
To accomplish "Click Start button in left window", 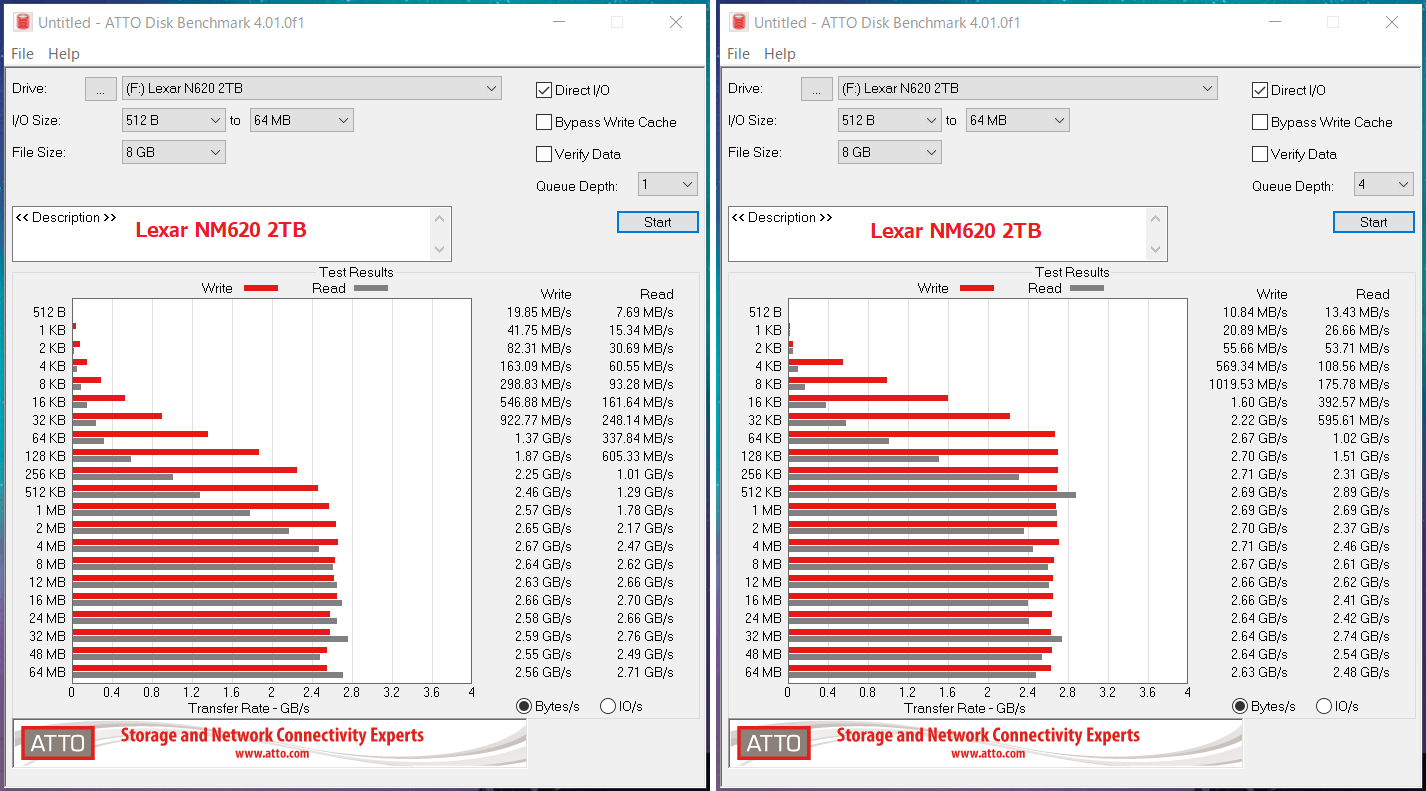I will 658,222.
